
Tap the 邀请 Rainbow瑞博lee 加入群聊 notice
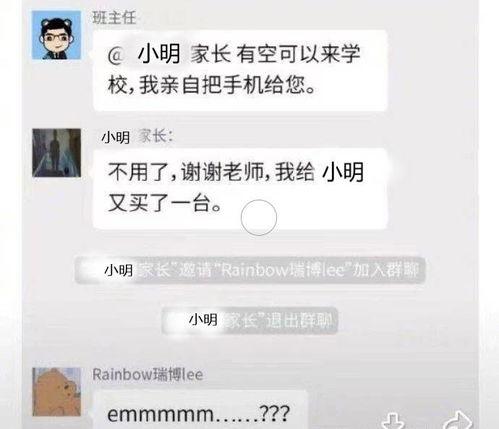(x=250, y=270)
